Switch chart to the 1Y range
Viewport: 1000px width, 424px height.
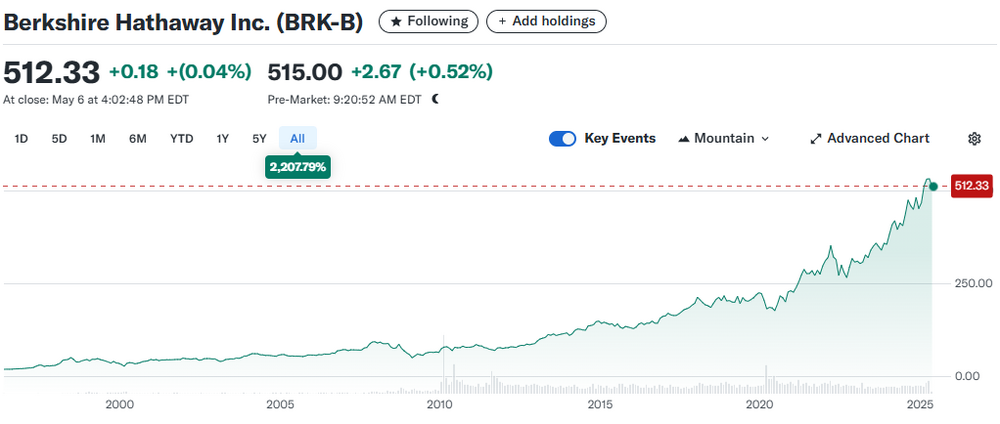[x=223, y=139]
